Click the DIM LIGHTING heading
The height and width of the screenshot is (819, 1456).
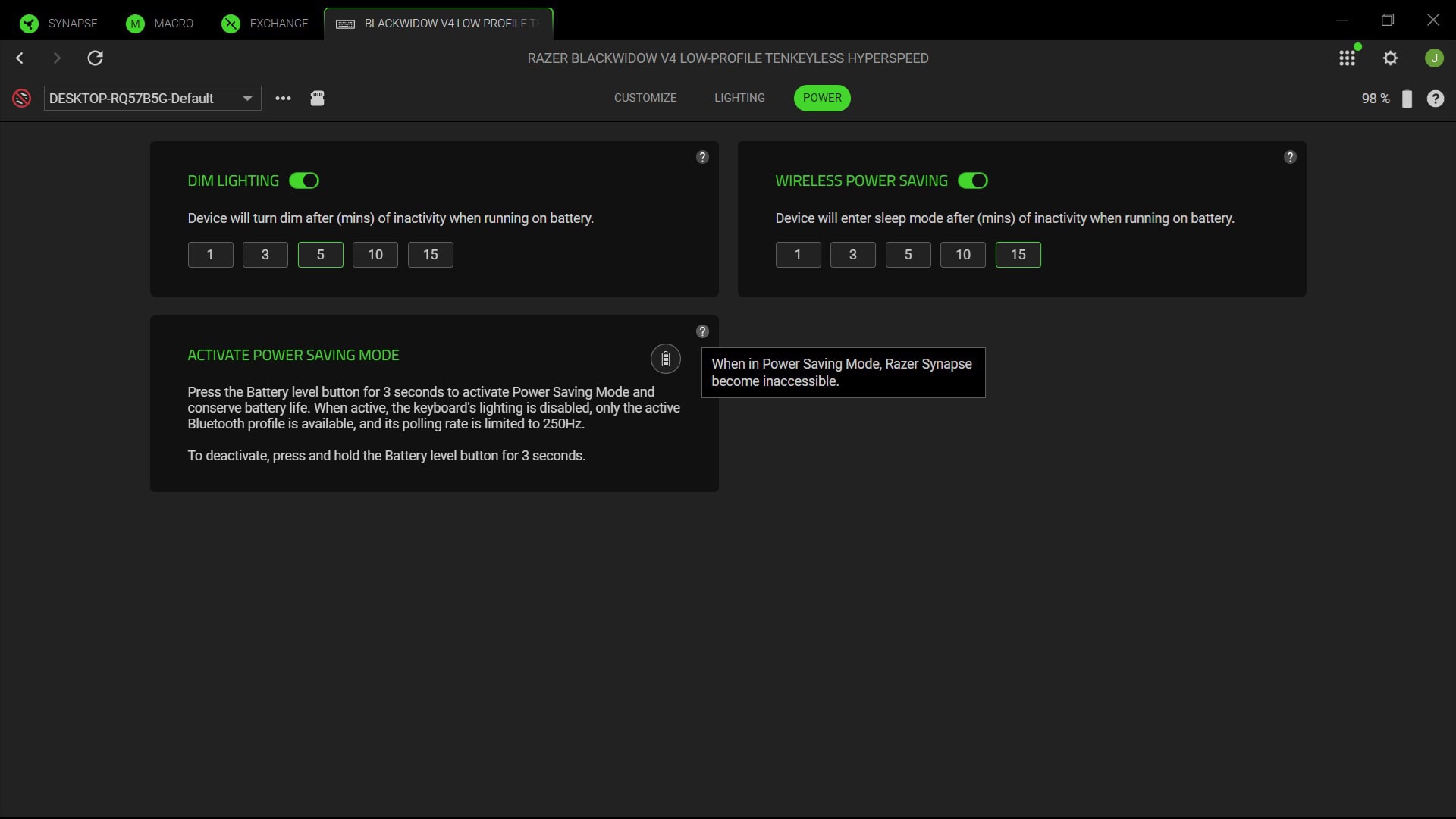pyautogui.click(x=234, y=180)
